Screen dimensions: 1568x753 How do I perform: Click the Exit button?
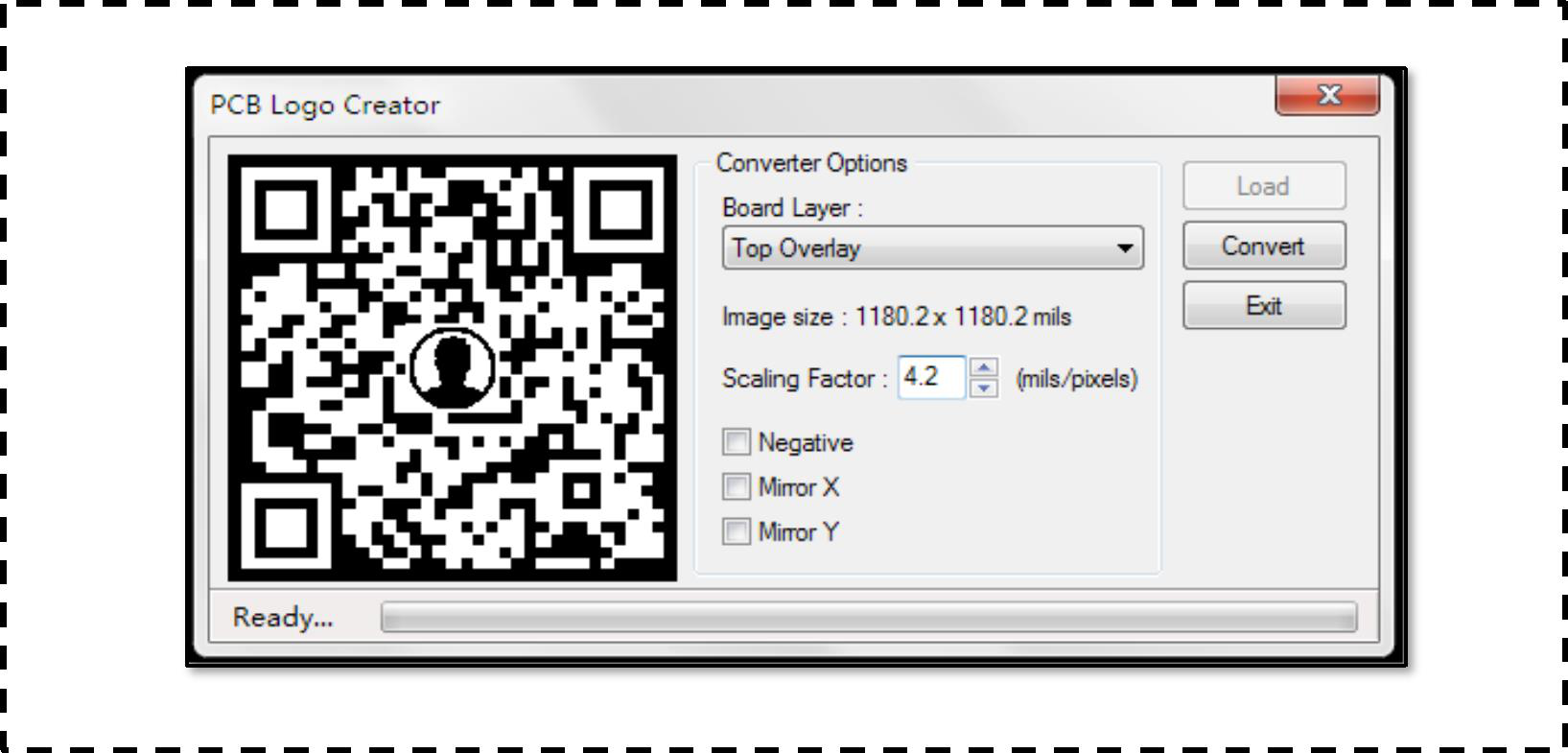1263,306
